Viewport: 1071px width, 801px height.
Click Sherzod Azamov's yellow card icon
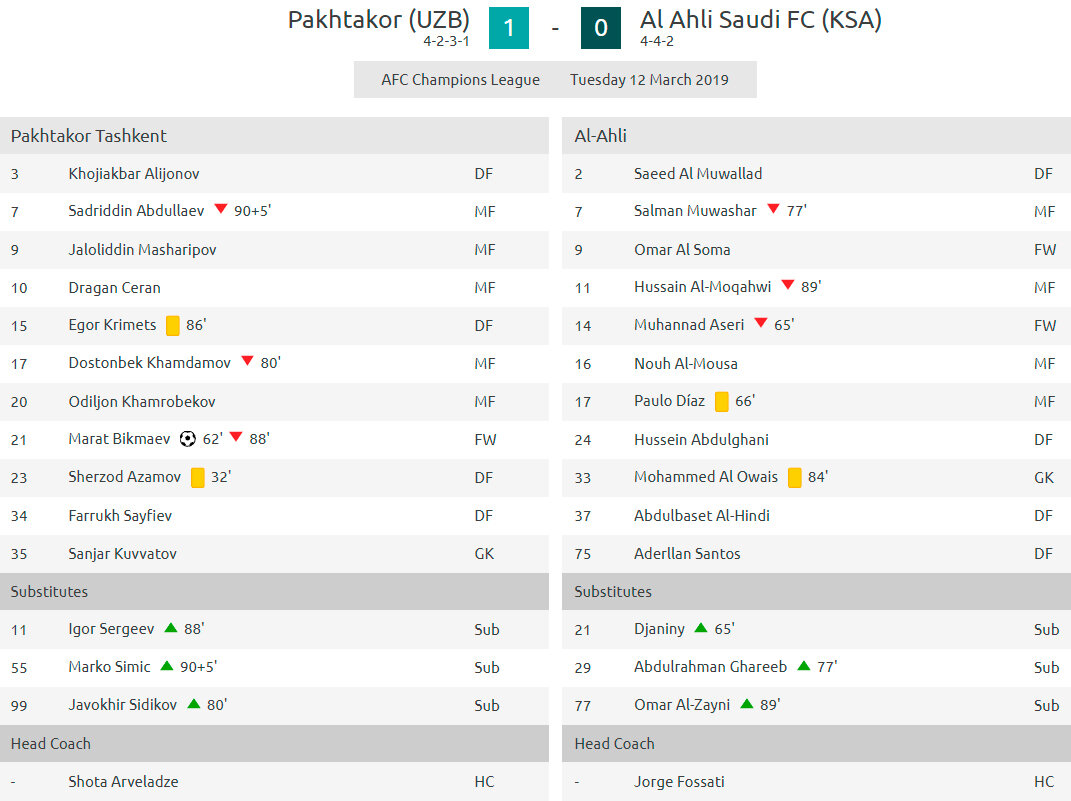197,477
